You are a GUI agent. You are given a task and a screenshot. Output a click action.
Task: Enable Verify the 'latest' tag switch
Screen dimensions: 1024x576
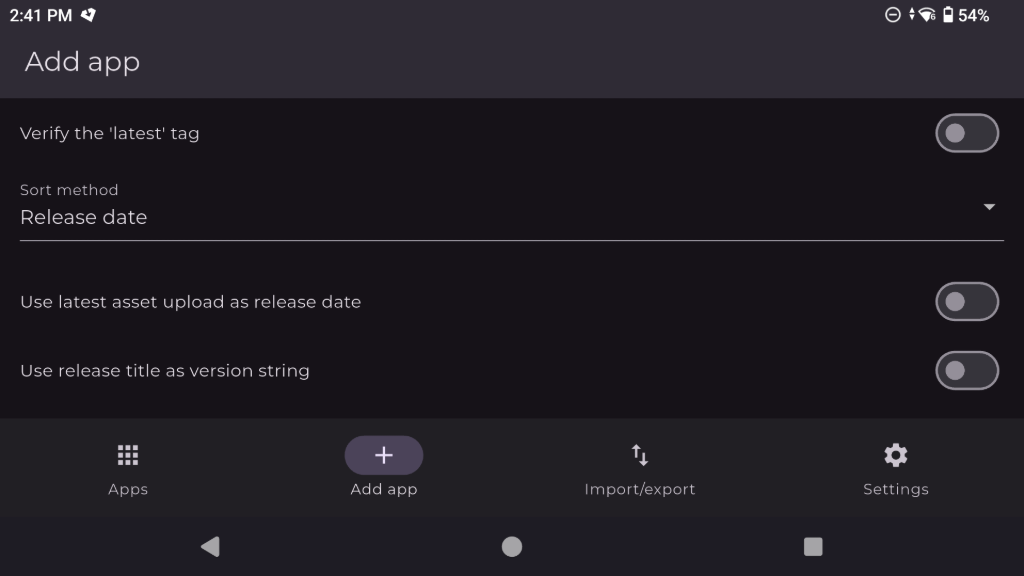(x=966, y=133)
